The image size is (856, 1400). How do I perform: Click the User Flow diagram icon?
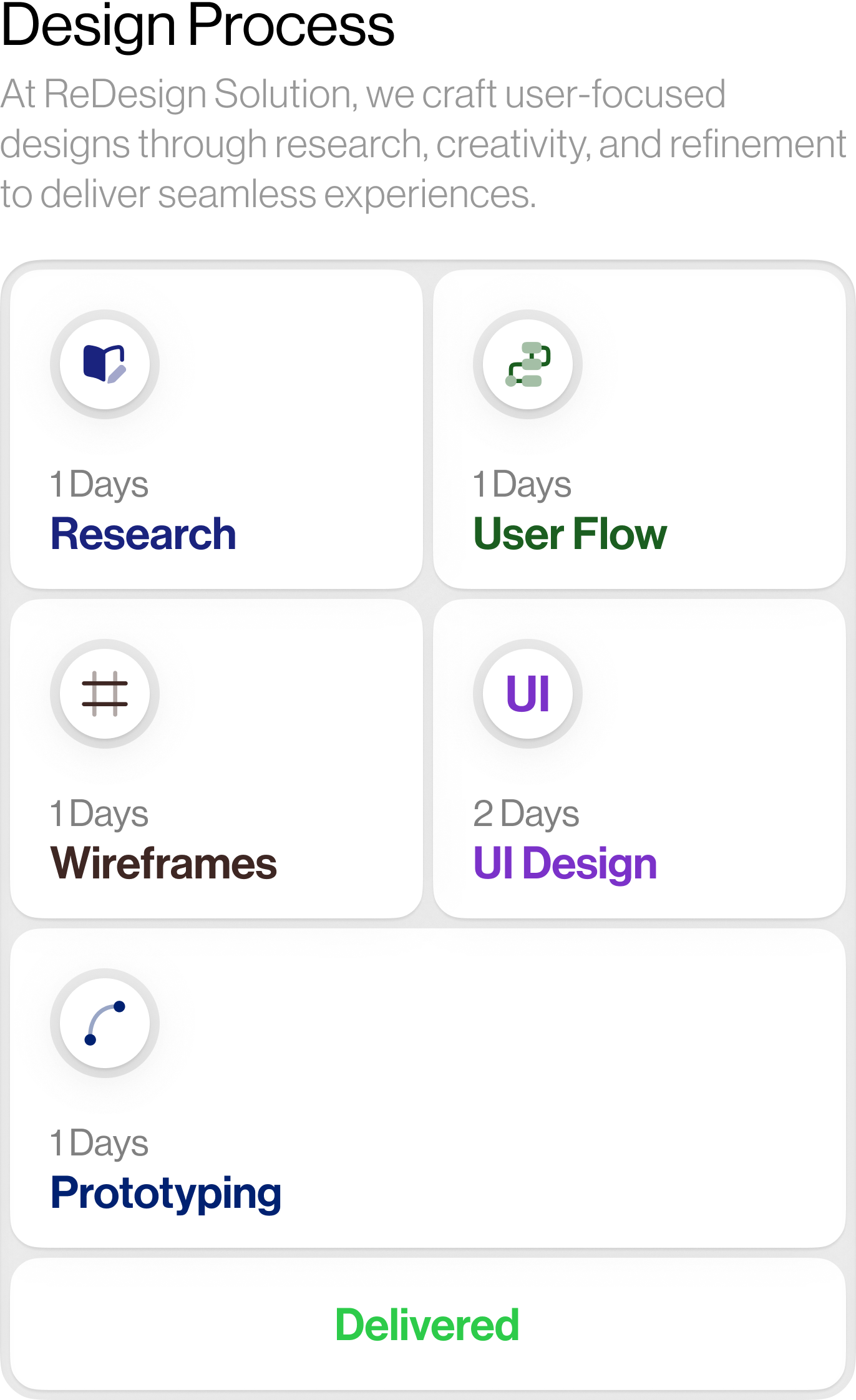[x=528, y=364]
